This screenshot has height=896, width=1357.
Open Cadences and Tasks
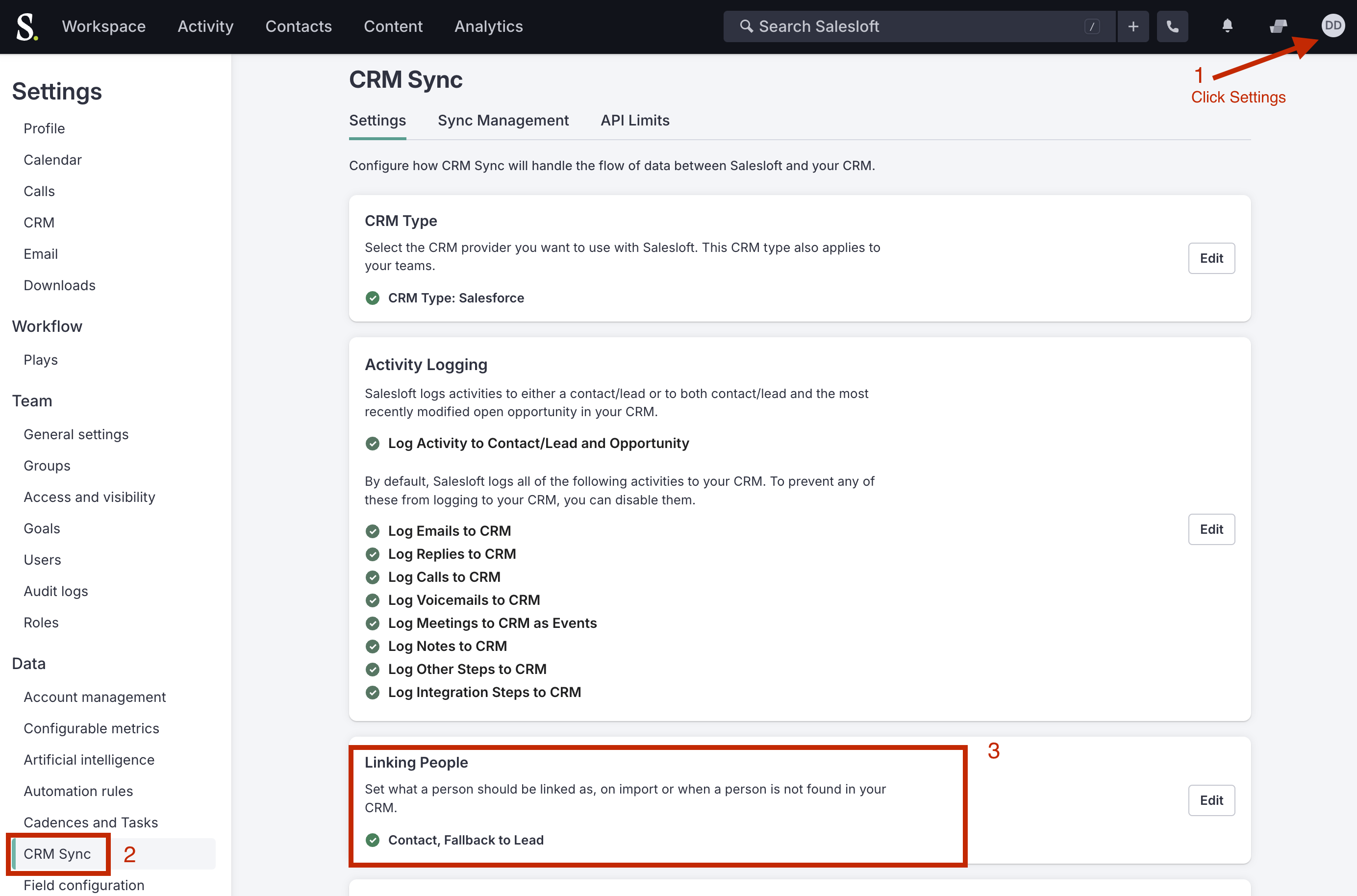[91, 823]
